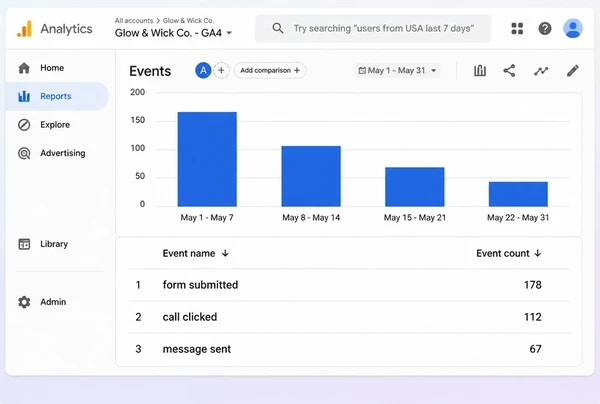The height and width of the screenshot is (404, 600).
Task: Click the 'form submitted' event row
Action: [349, 285]
